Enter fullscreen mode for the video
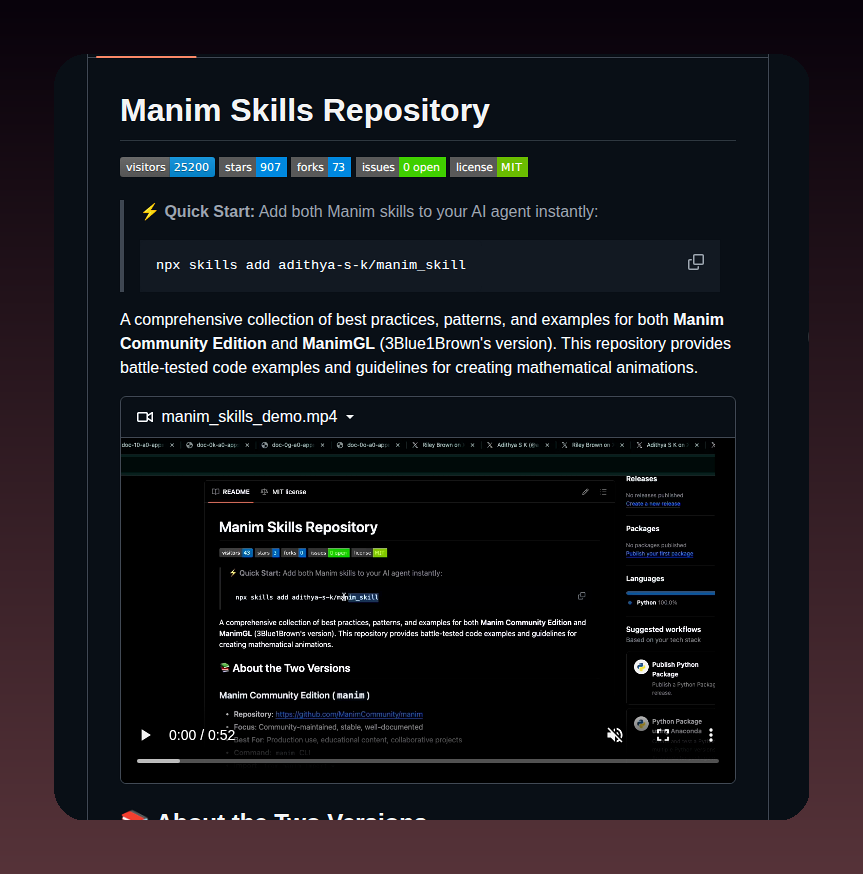Viewport: 863px width, 874px height. click(x=662, y=735)
